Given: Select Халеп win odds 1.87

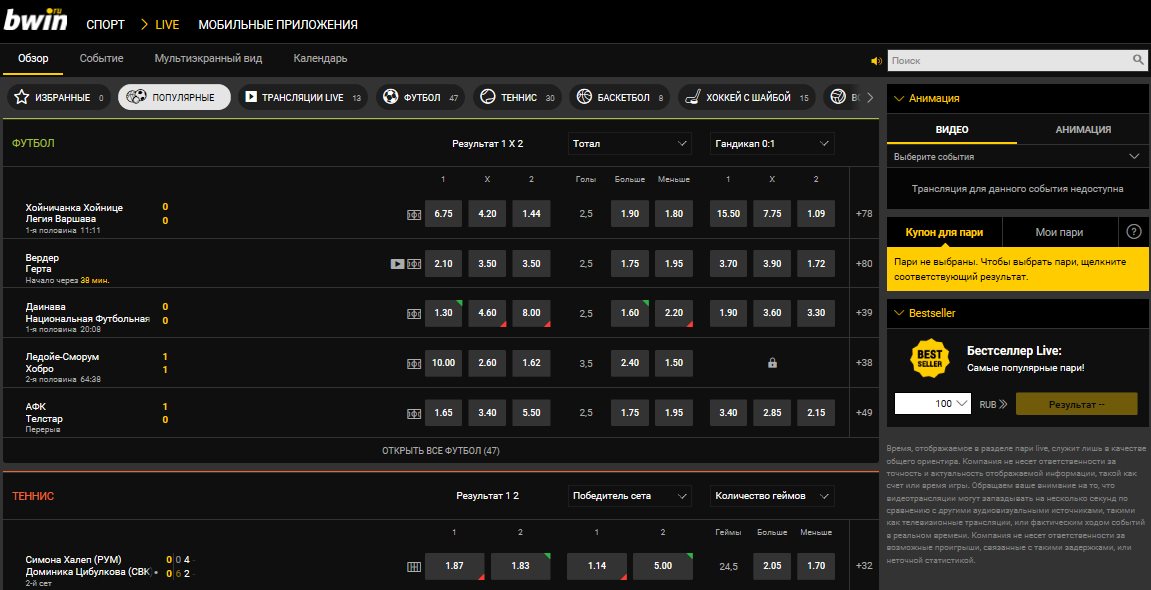Looking at the screenshot, I should click(x=454, y=566).
